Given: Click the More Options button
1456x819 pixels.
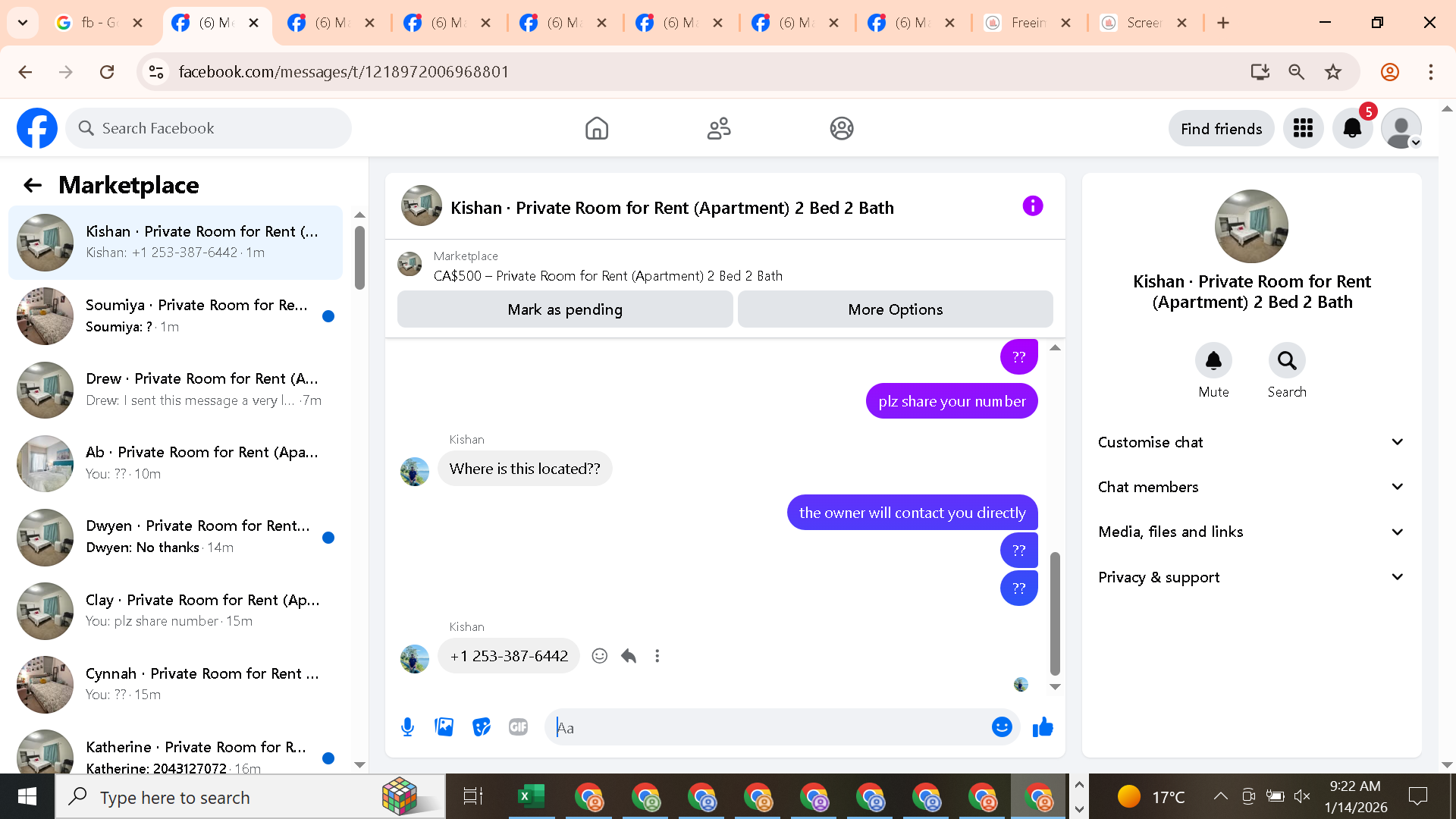Looking at the screenshot, I should tap(895, 309).
